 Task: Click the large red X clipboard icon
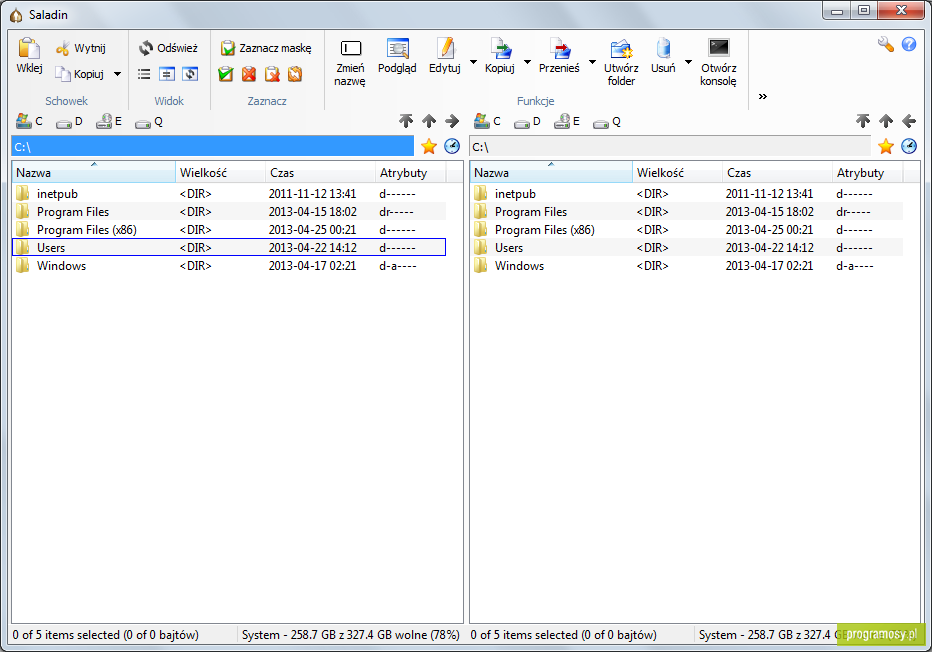[249, 74]
